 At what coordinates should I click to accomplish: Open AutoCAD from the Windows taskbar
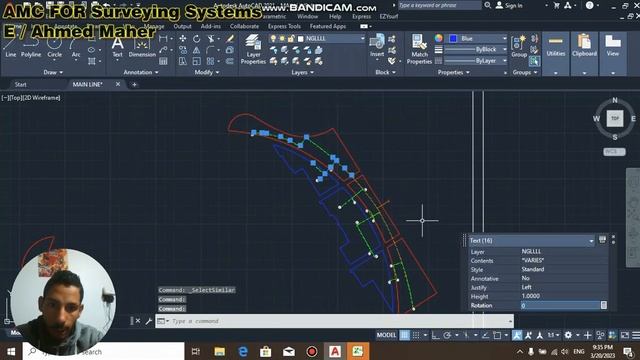coord(335,351)
